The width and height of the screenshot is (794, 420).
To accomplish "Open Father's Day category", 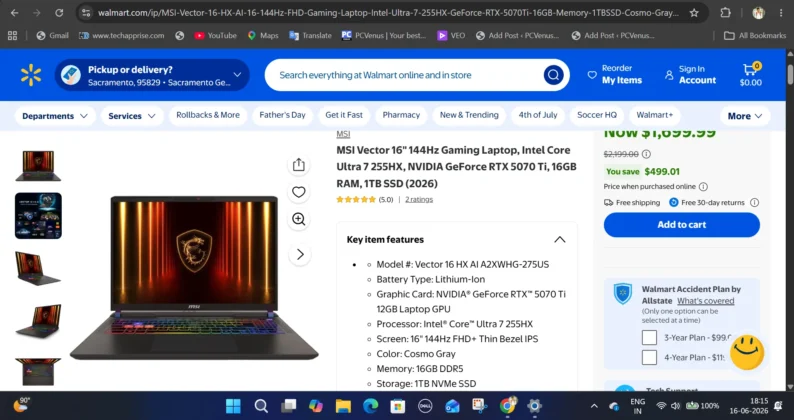I will pos(283,115).
